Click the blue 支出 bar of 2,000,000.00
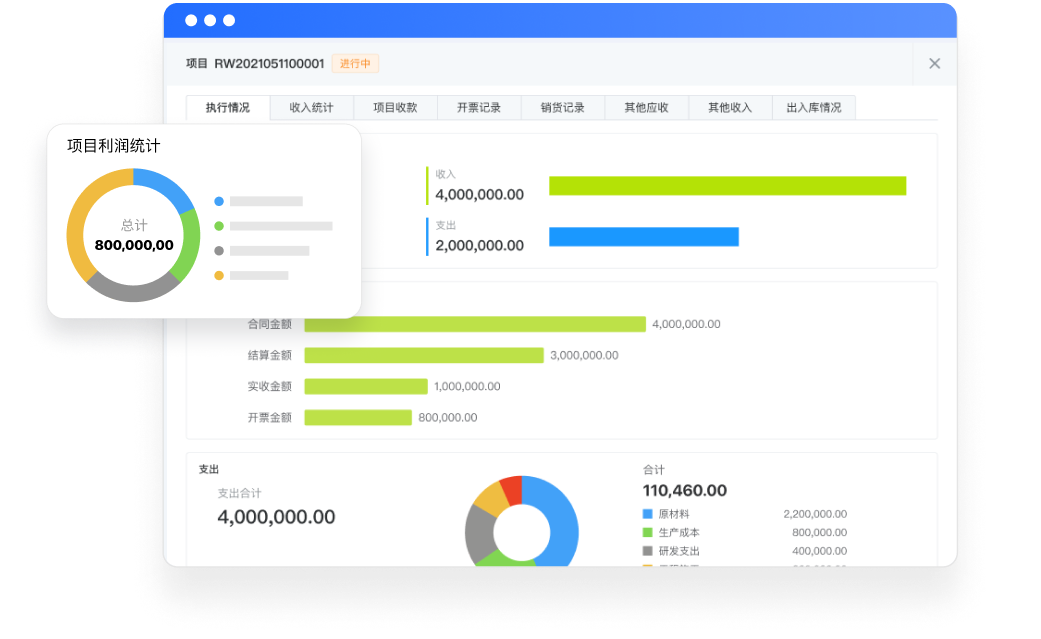1041x639 pixels. point(643,237)
